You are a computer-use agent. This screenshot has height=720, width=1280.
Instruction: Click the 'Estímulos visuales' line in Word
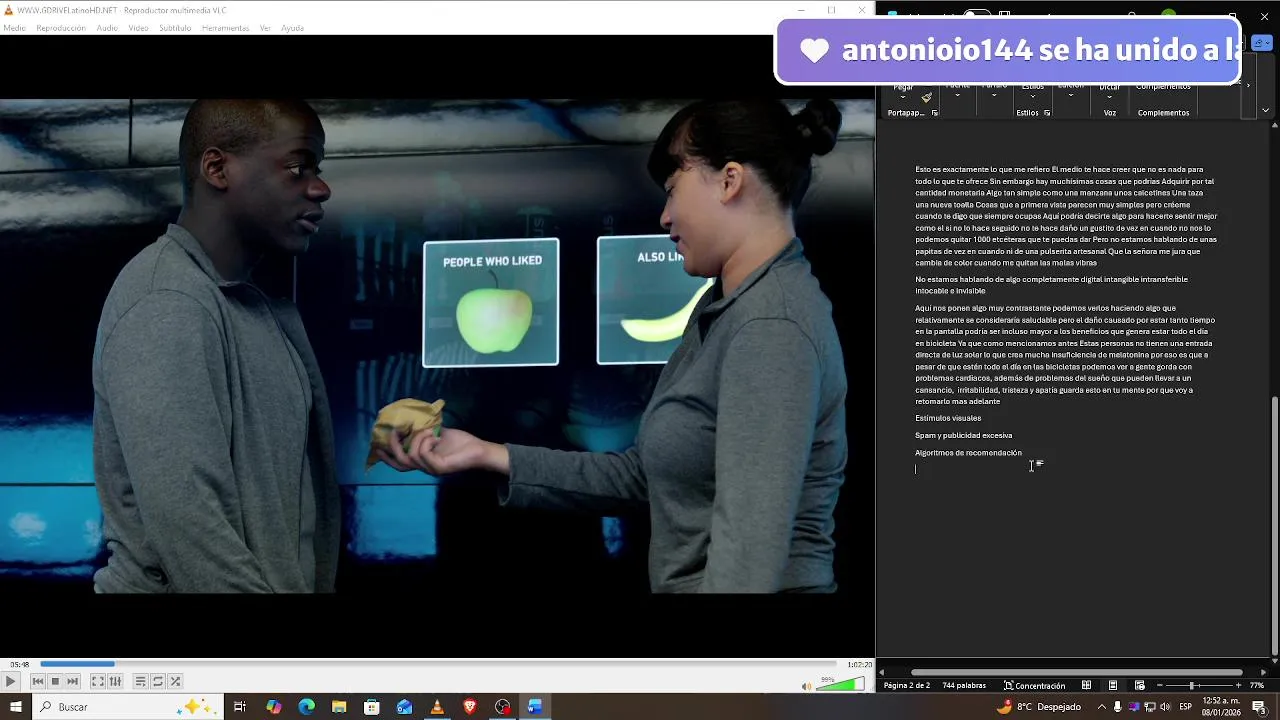[948, 418]
